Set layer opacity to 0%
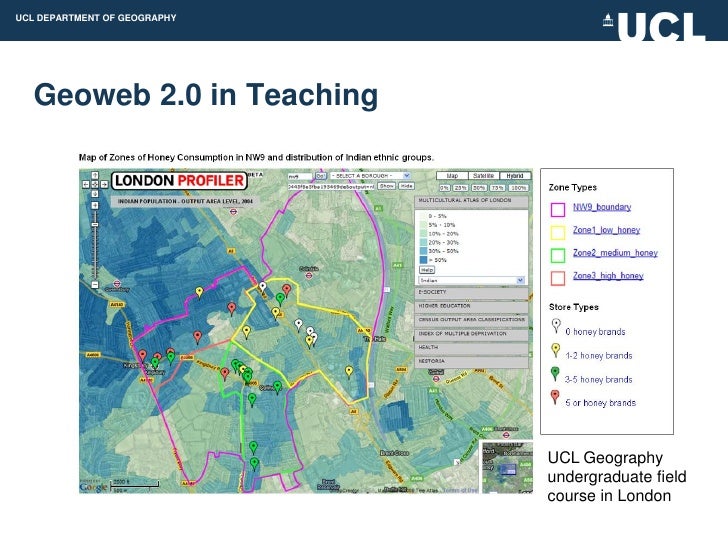This screenshot has width=728, height=546. 445,188
